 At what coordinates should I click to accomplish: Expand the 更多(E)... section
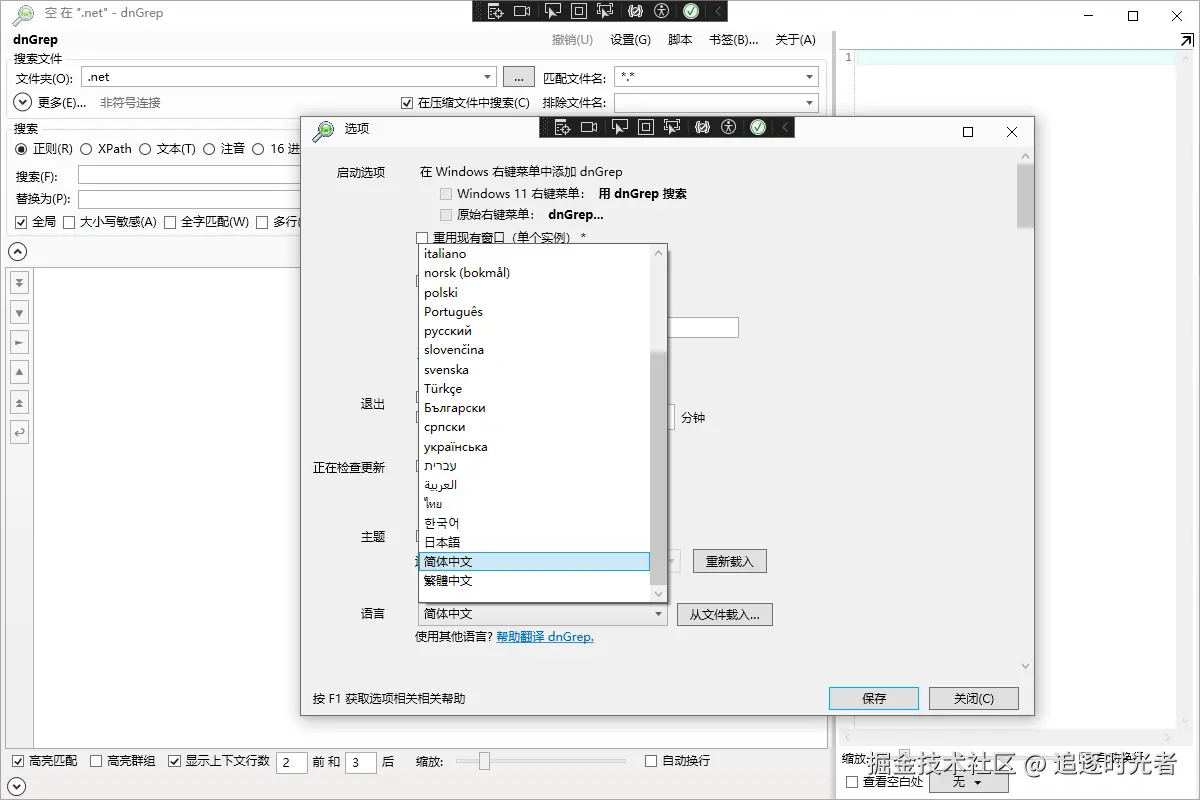coord(23,102)
